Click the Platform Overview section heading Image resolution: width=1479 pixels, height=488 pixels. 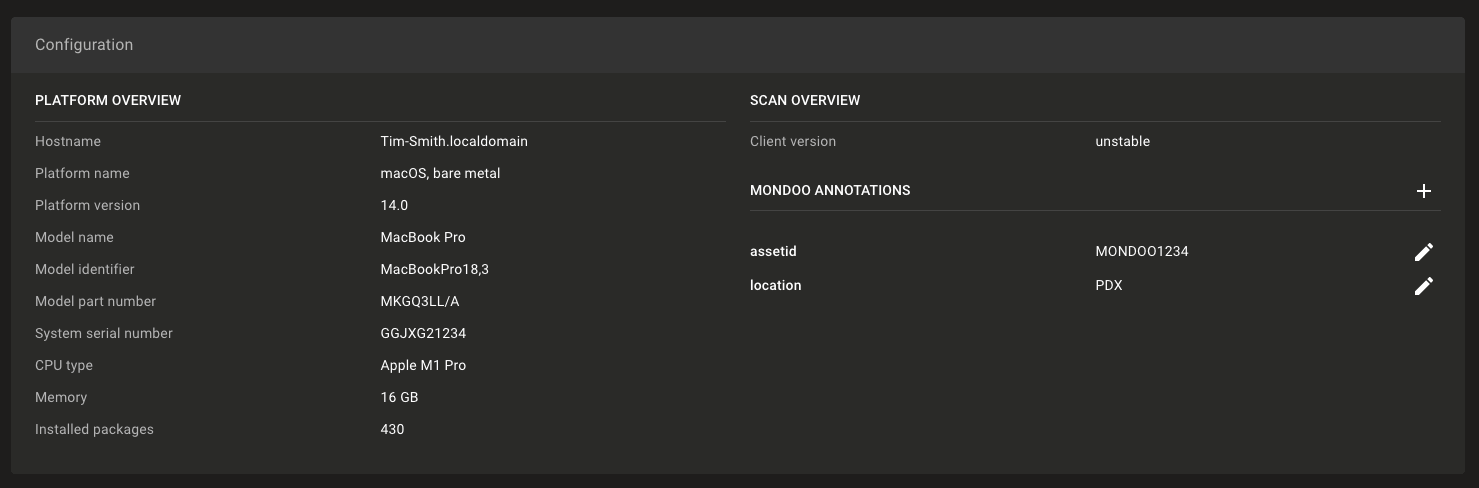coord(108,101)
